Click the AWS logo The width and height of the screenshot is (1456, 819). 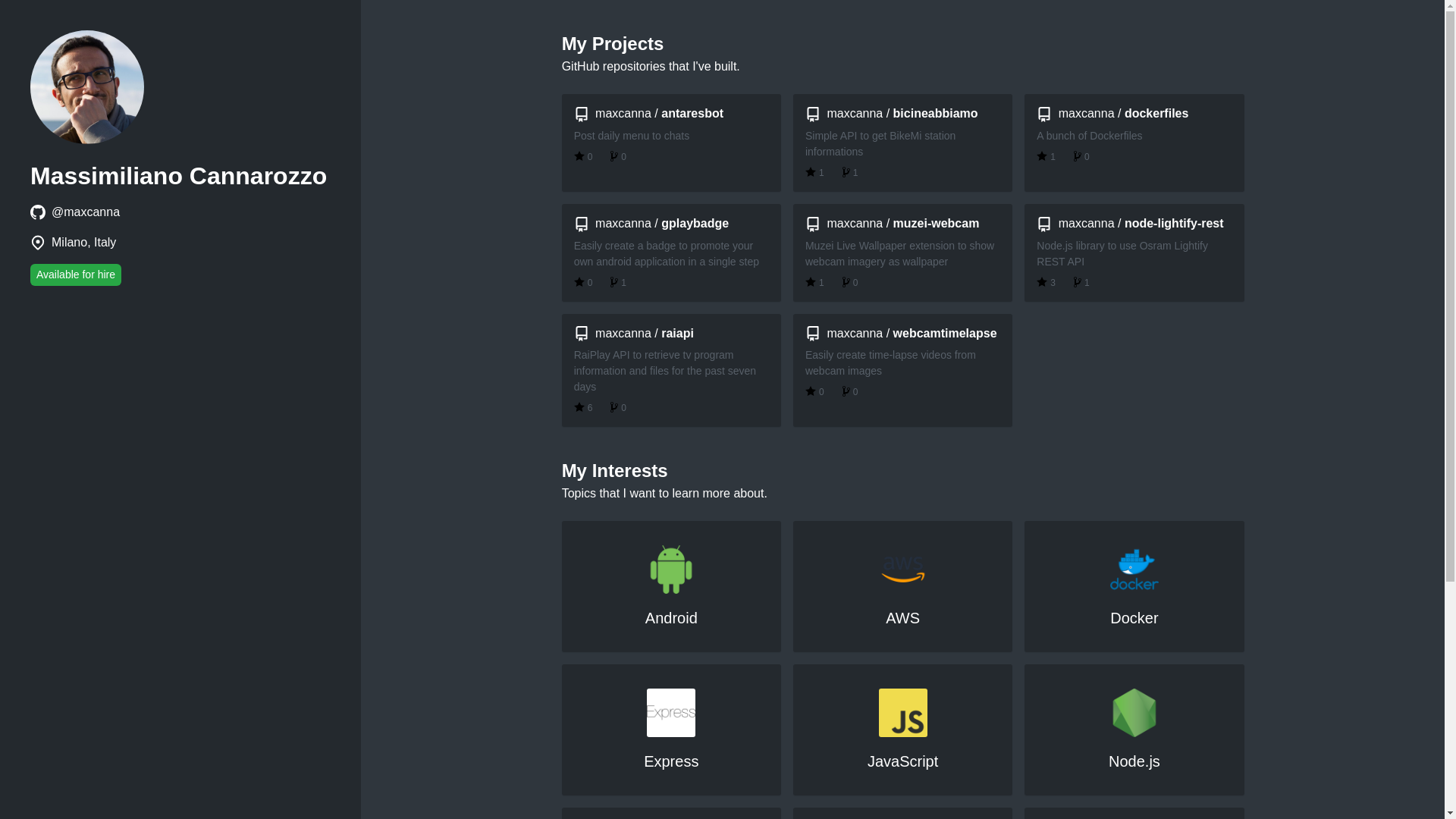pyautogui.click(x=902, y=570)
